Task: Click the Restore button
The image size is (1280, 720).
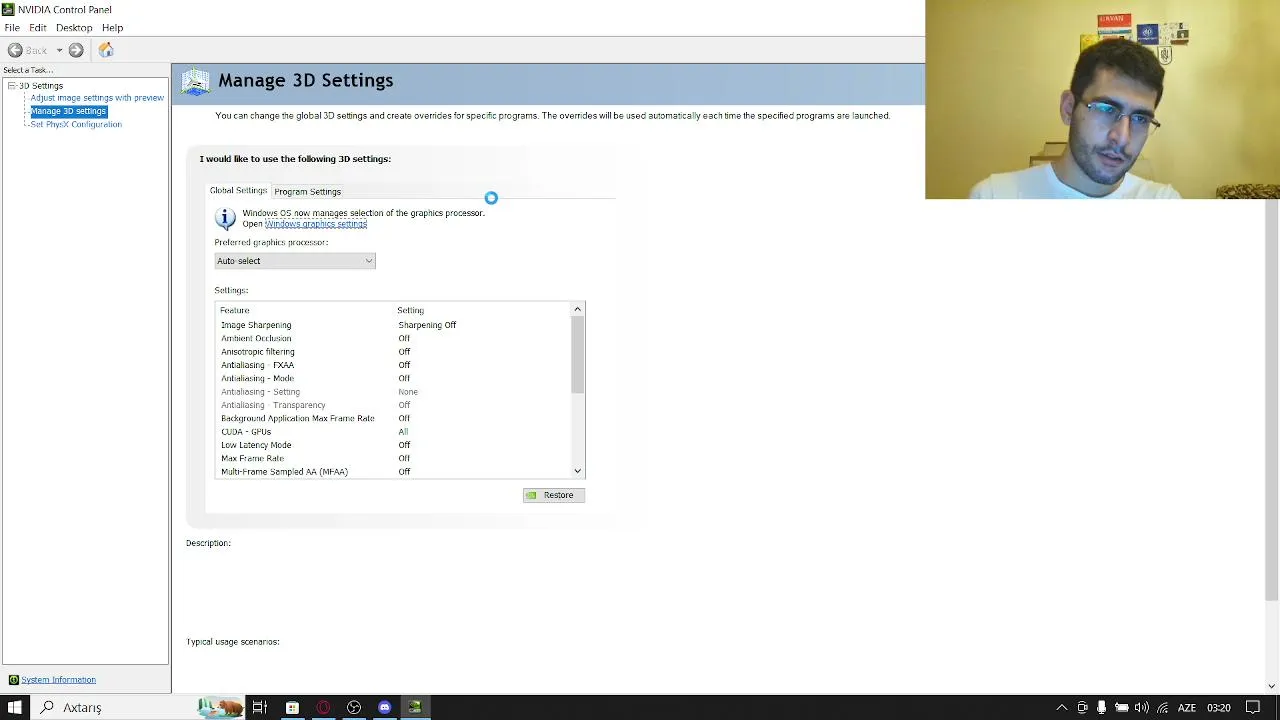Action: (x=554, y=495)
